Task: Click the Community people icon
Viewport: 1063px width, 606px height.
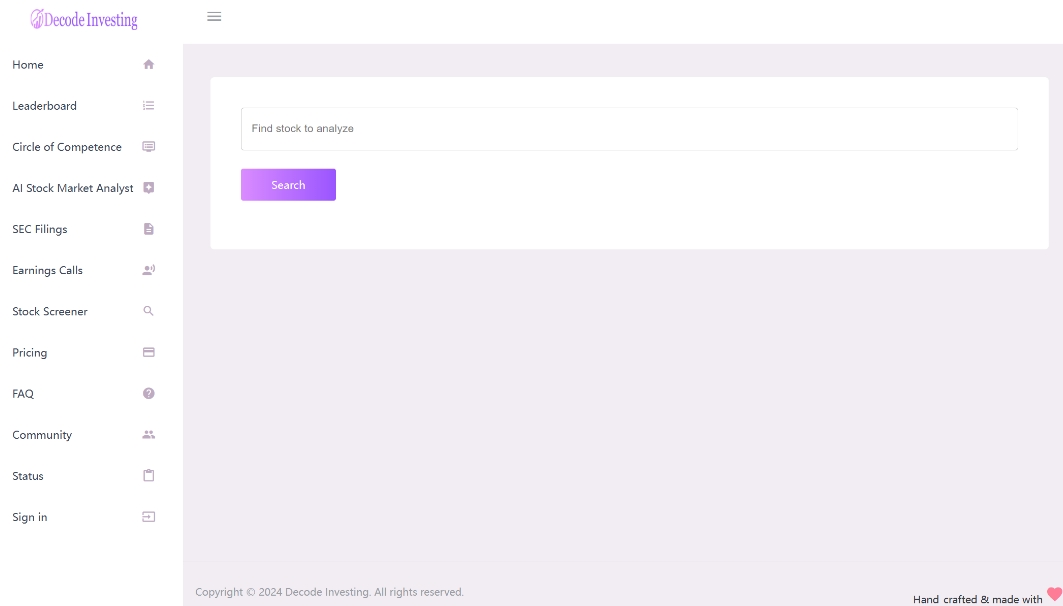Action: point(149,435)
